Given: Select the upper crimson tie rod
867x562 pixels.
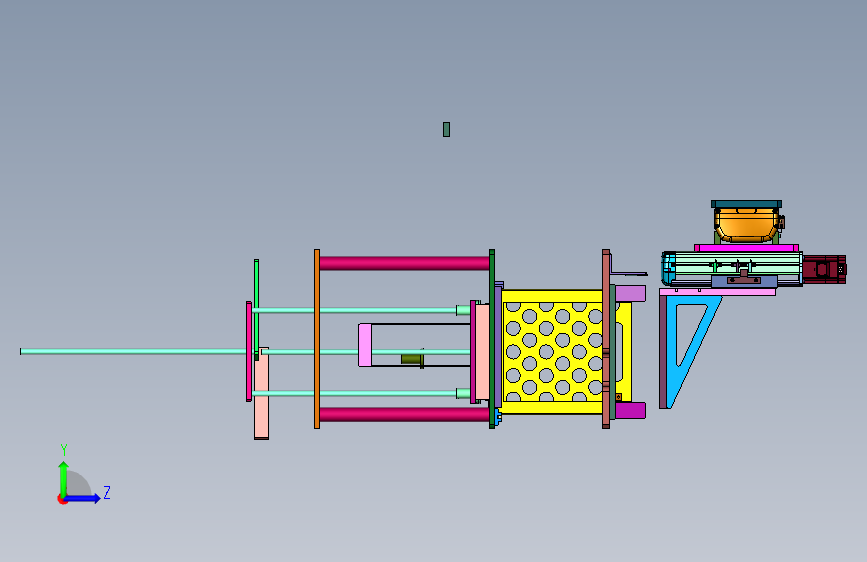Looking at the screenshot, I should (404, 263).
